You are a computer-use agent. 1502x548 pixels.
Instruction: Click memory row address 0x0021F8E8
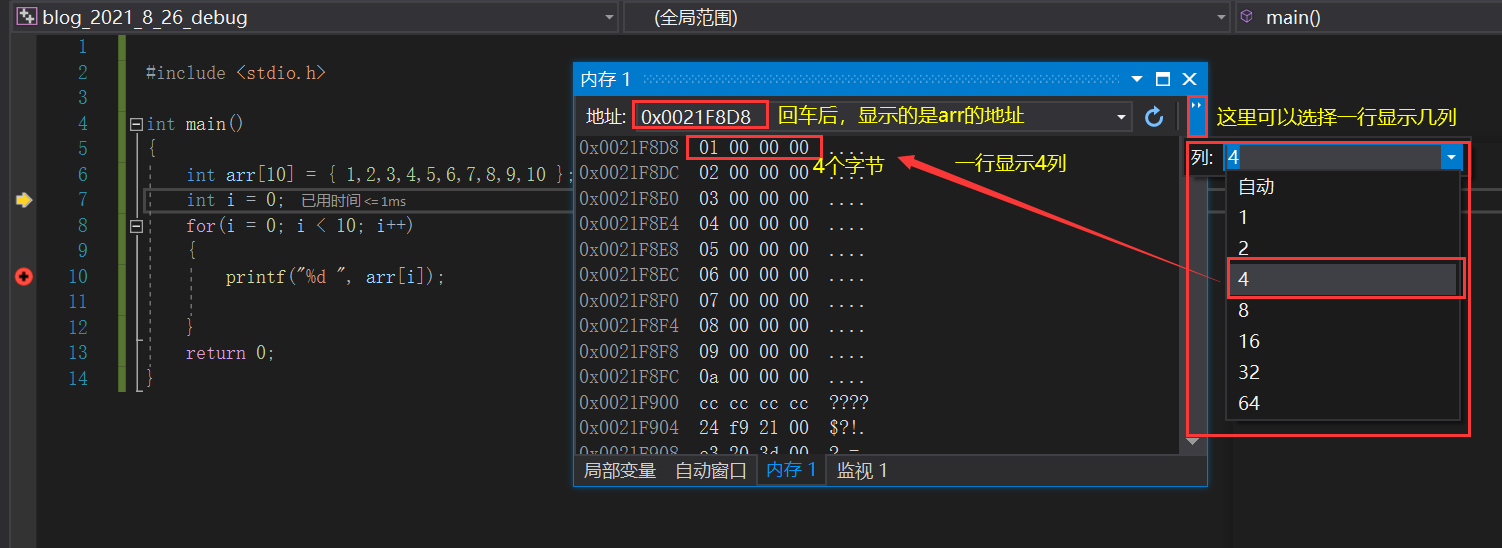629,250
